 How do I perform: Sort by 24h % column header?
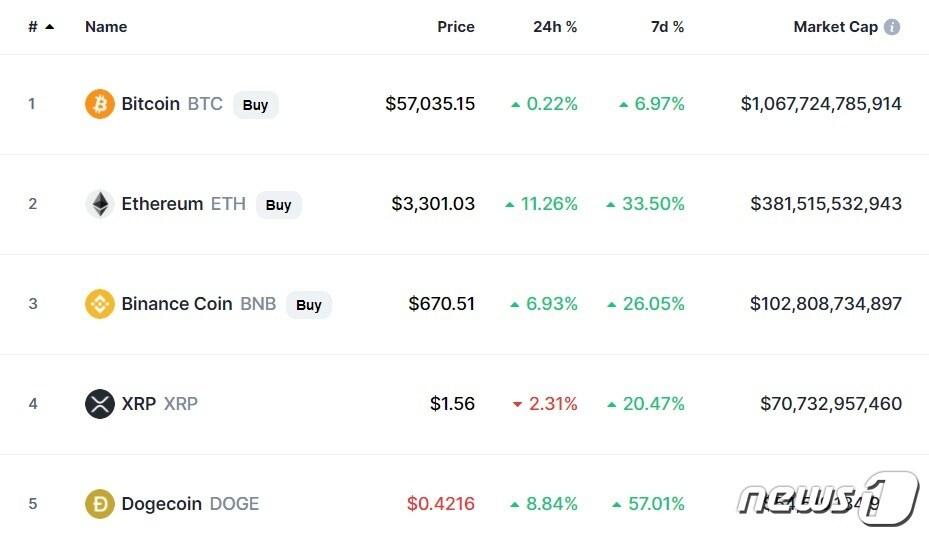(x=555, y=27)
